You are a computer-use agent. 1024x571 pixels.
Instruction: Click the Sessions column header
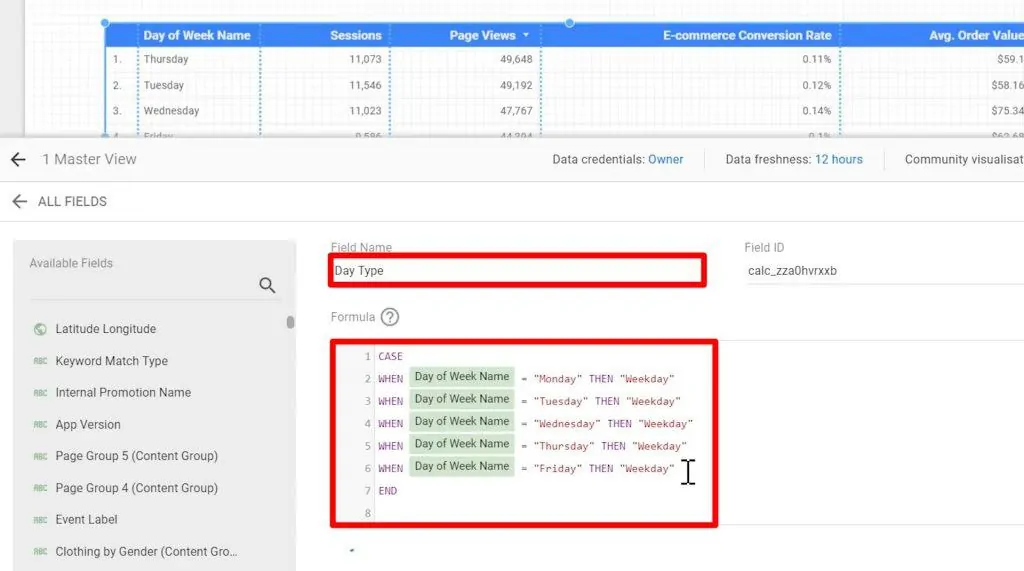coord(355,35)
